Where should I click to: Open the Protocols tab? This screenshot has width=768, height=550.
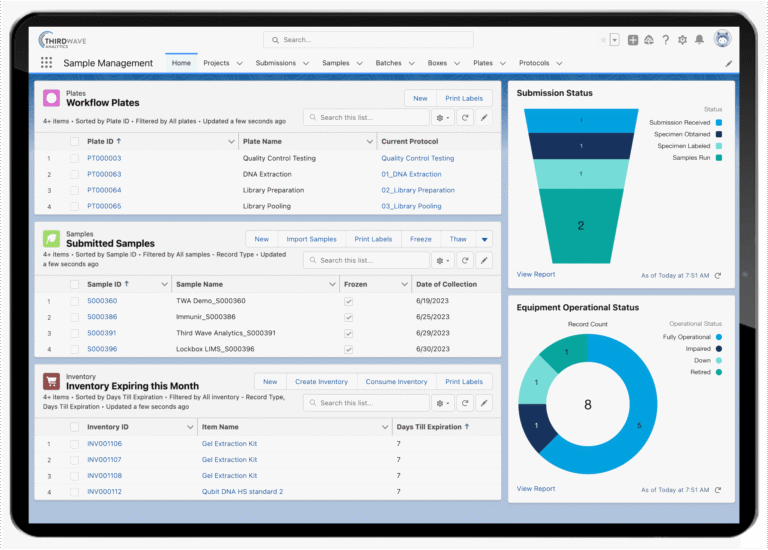534,63
